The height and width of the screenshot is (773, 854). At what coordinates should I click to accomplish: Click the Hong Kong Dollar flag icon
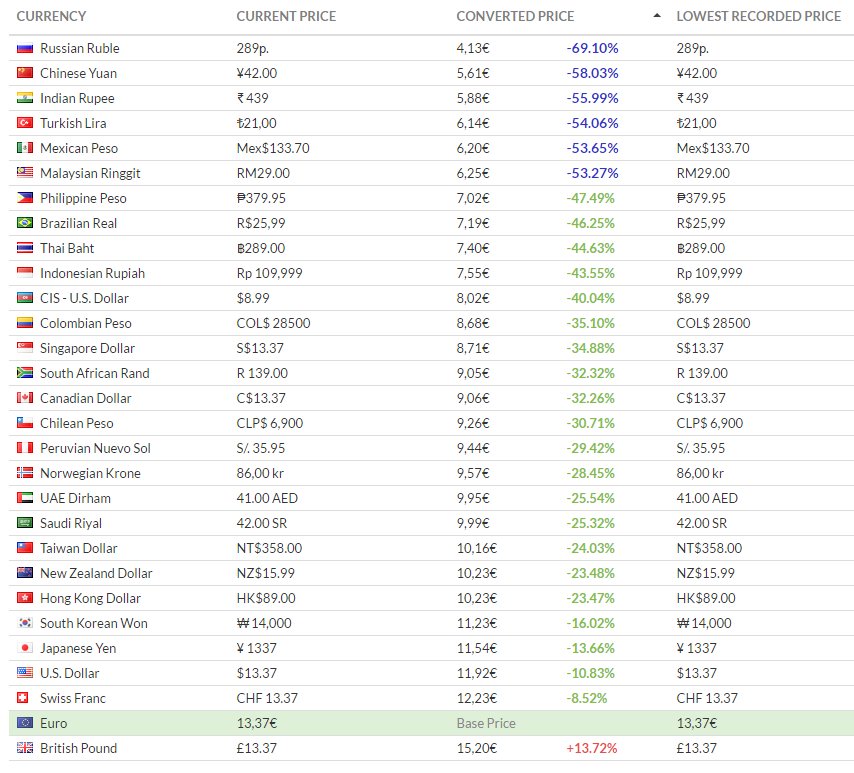[x=25, y=599]
